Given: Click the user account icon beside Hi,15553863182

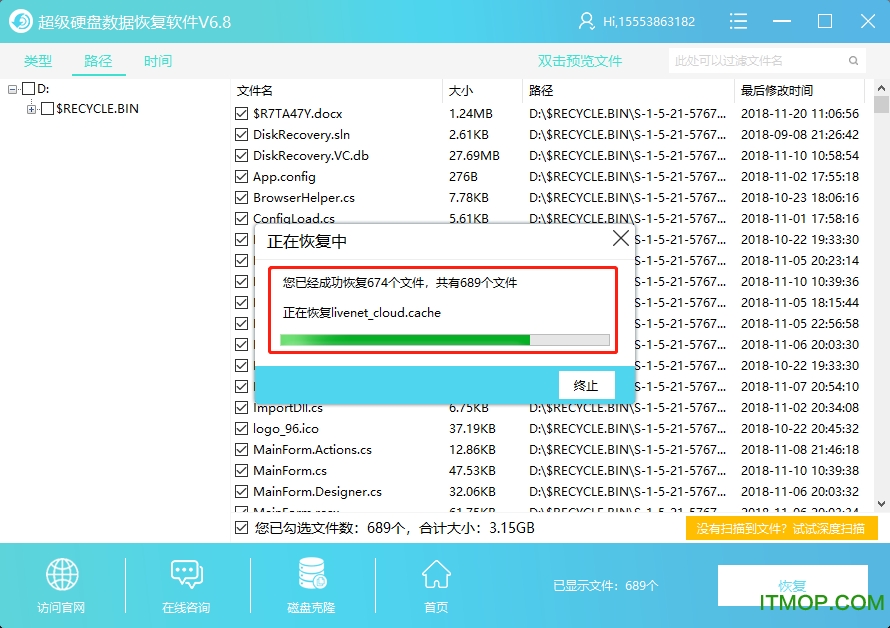Looking at the screenshot, I should click(585, 20).
